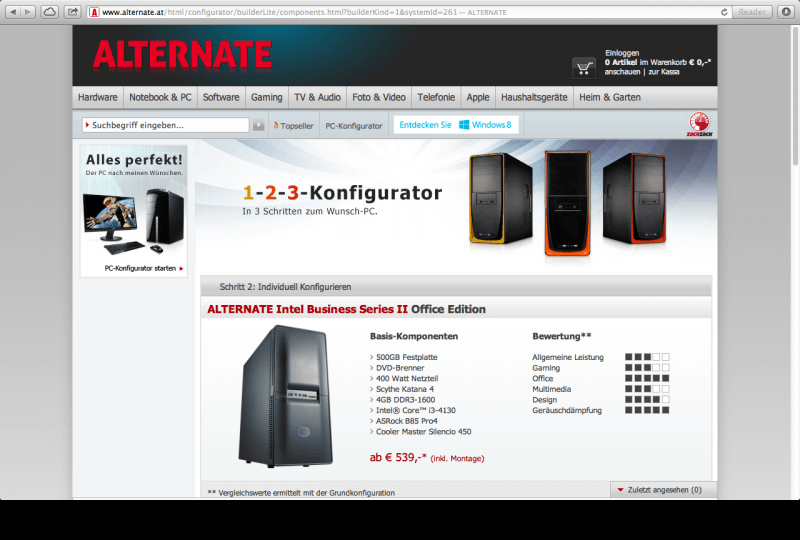
Task: Click 400 Watt Netzteil component
Action: pos(407,379)
